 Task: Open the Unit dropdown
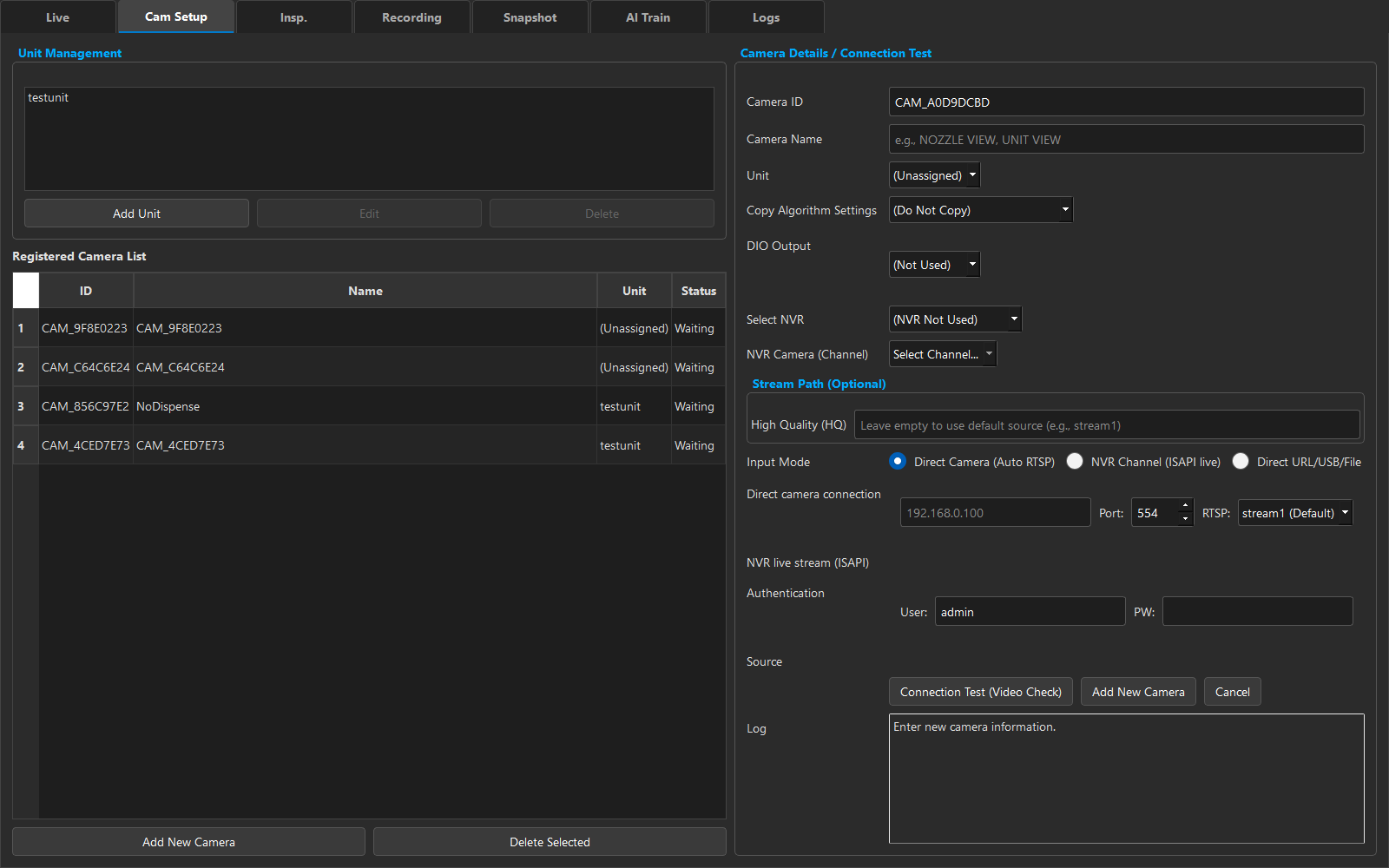tap(935, 175)
